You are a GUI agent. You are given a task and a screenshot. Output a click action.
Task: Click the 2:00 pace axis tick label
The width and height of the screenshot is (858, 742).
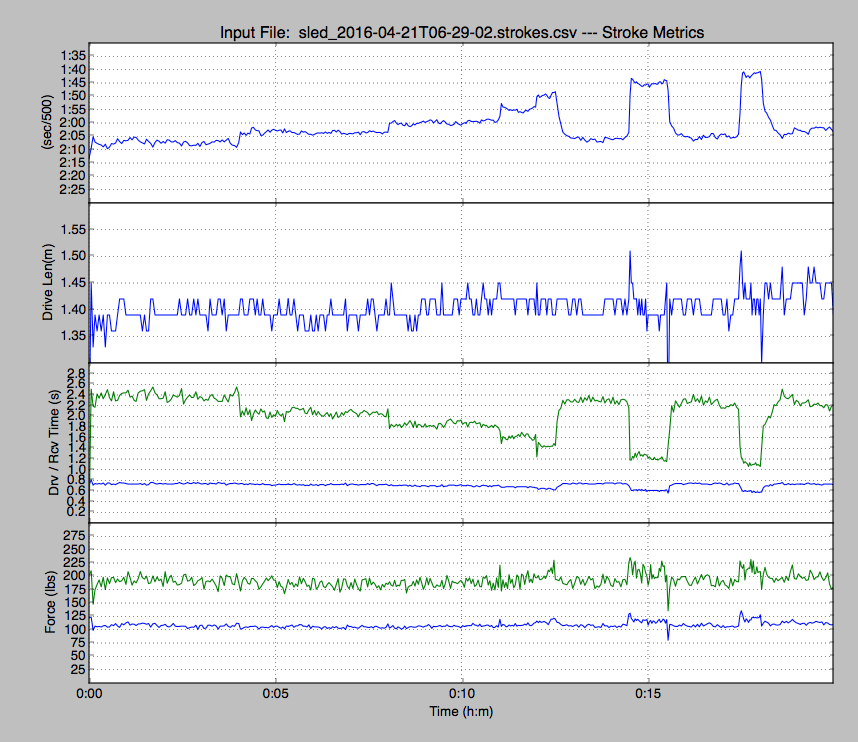[72, 122]
